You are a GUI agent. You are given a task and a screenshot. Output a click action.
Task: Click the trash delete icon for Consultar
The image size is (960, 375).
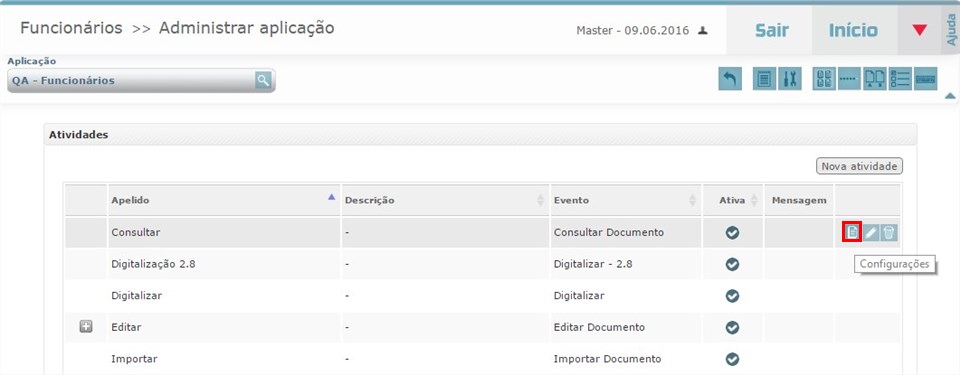[890, 232]
